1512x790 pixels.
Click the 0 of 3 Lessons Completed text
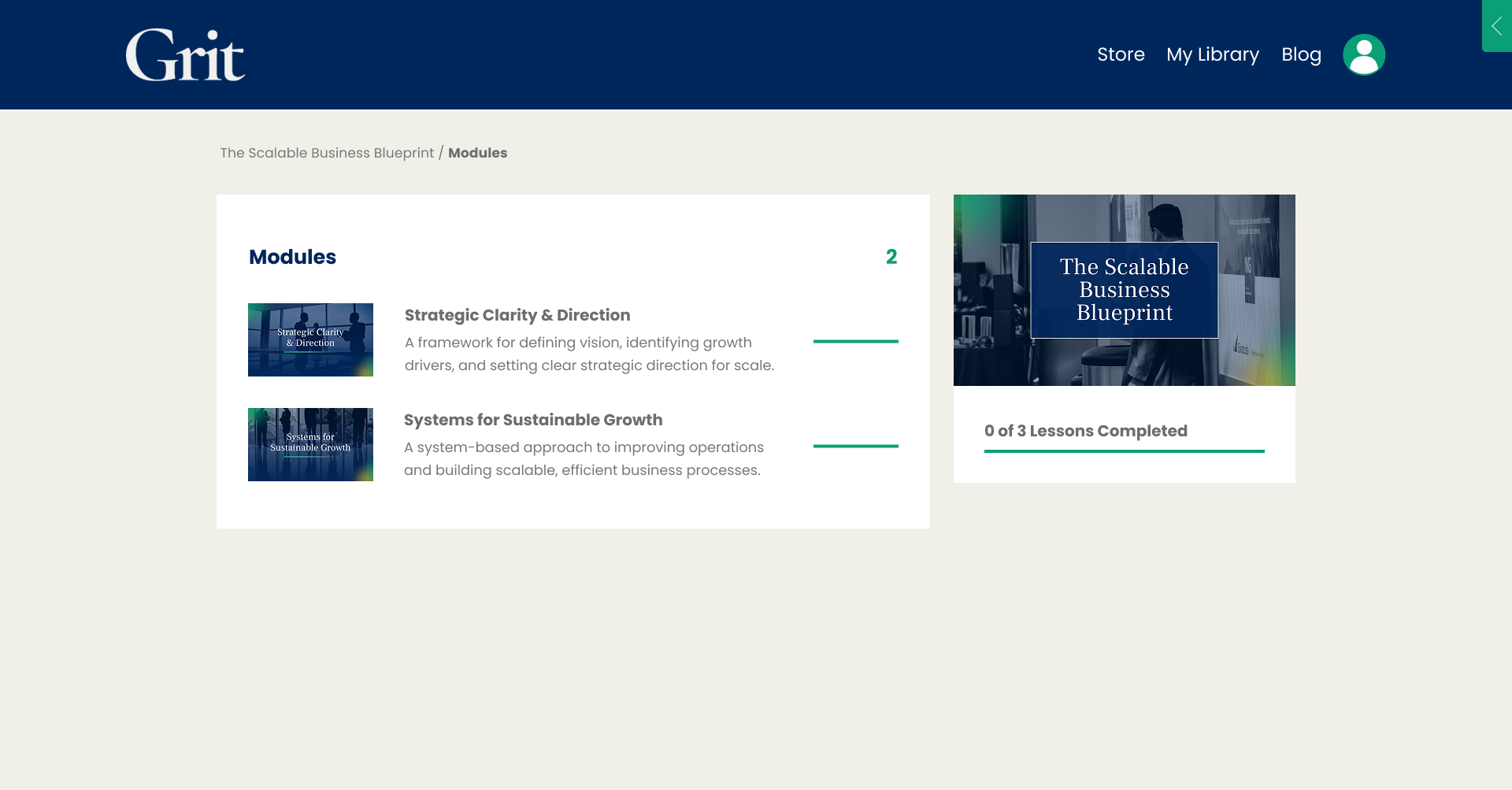coord(1085,431)
